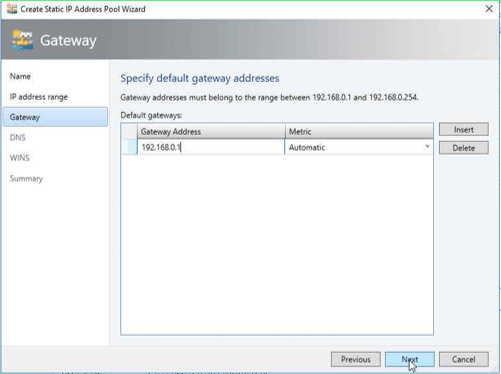Click the gateway range description text
Screen dimensions: 501x374
[269, 97]
